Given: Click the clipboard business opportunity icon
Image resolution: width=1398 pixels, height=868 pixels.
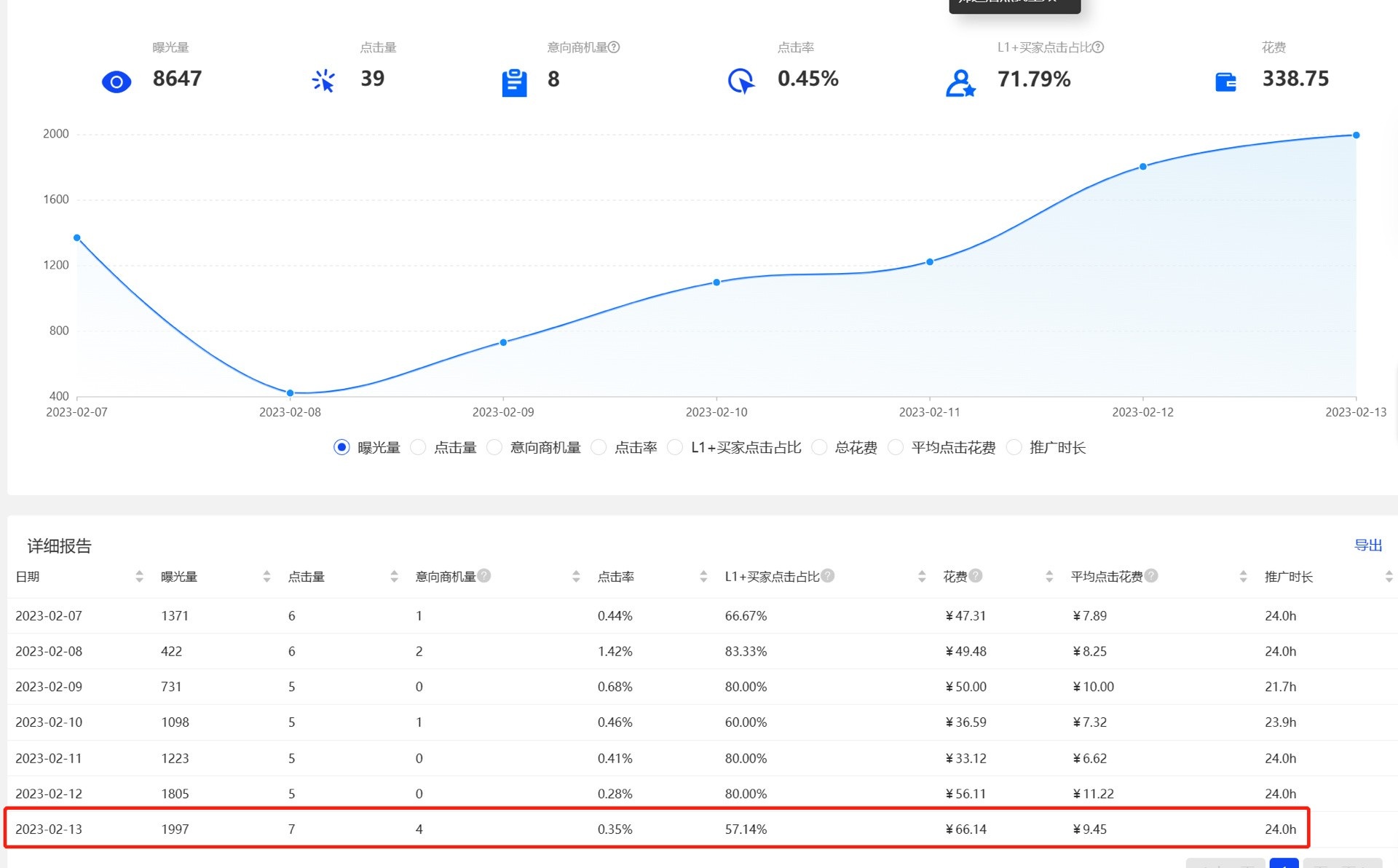Looking at the screenshot, I should (x=514, y=82).
